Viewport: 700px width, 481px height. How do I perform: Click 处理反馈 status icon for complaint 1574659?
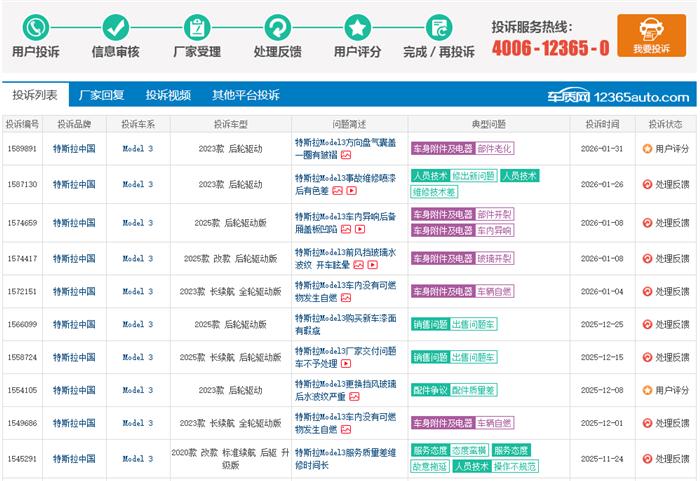pos(647,222)
